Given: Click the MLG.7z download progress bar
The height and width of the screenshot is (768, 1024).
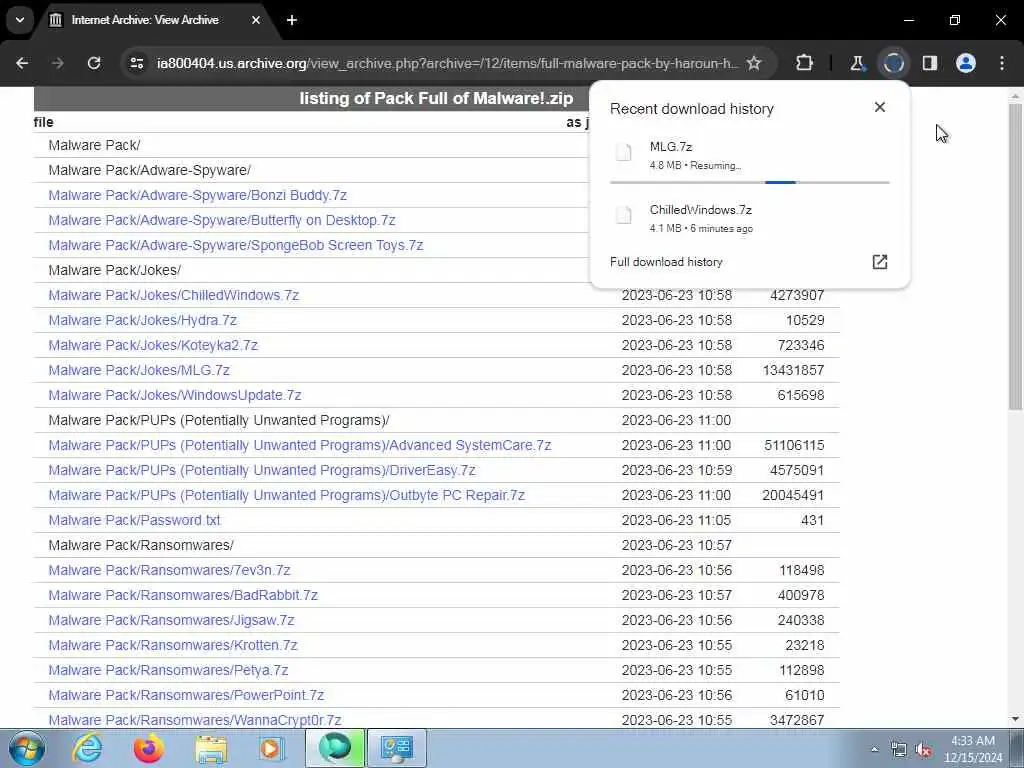Looking at the screenshot, I should pos(750,182).
